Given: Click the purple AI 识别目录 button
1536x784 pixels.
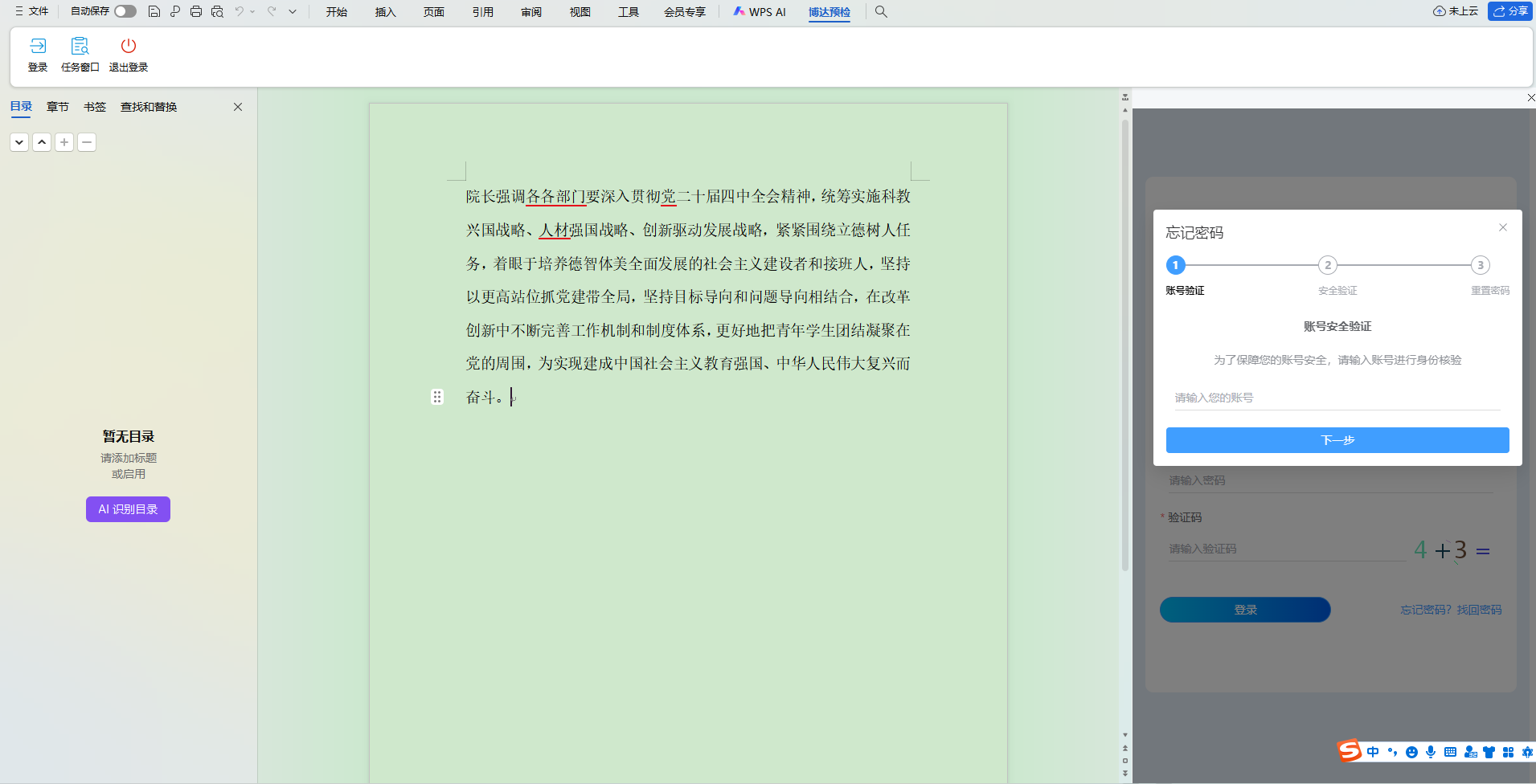Looking at the screenshot, I should (128, 509).
